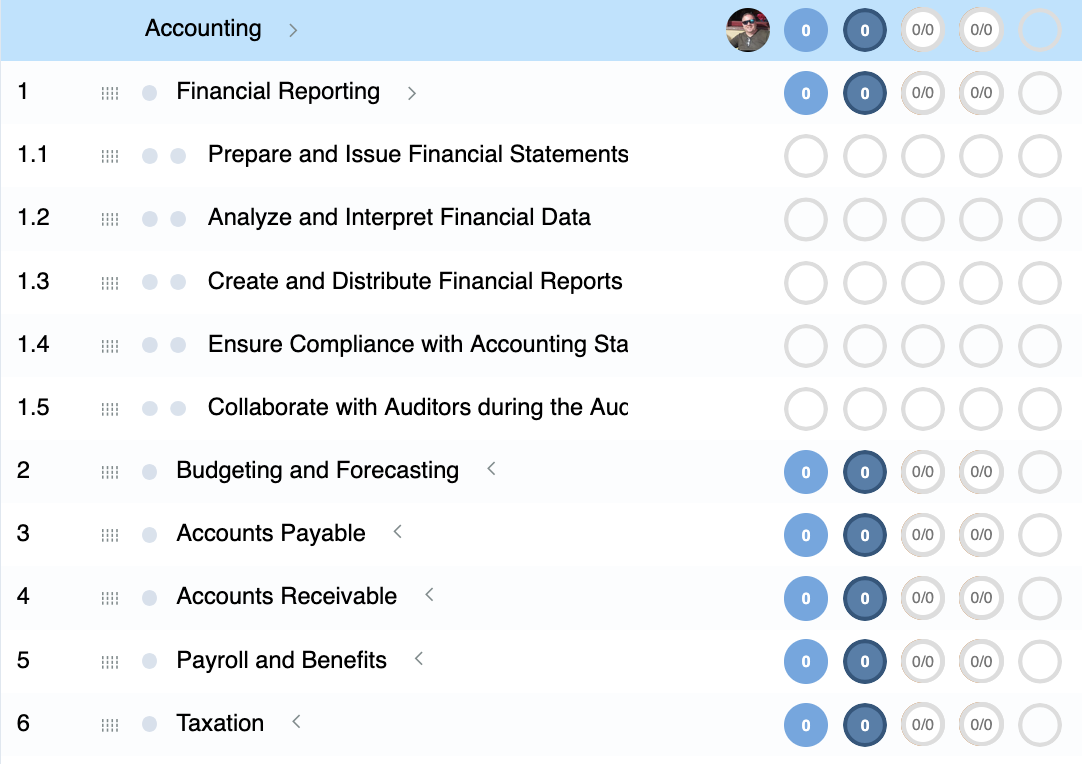Open Collaborate with Auditors during the Audit
This screenshot has height=764, width=1082.
tap(420, 408)
